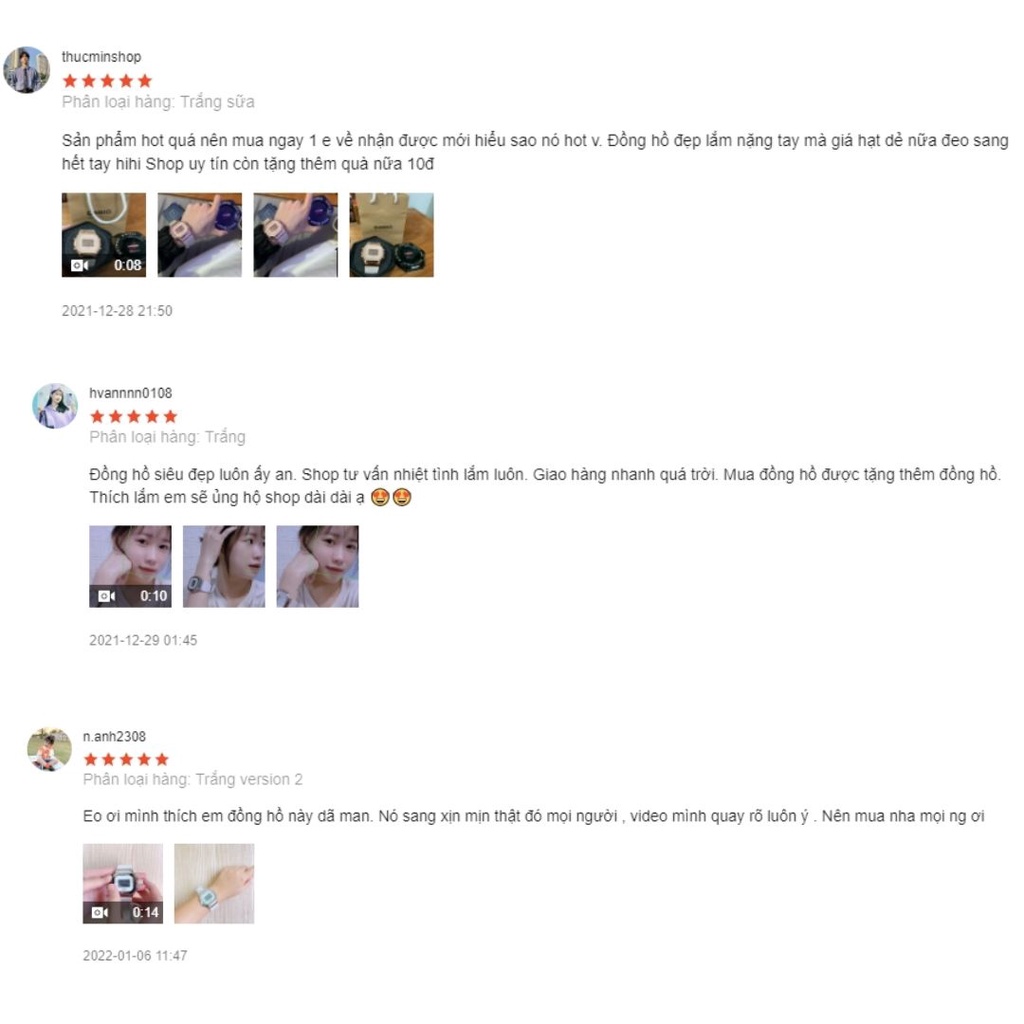Click the hvannnn0108 username
This screenshot has height=1024, width=1024.
131,393
